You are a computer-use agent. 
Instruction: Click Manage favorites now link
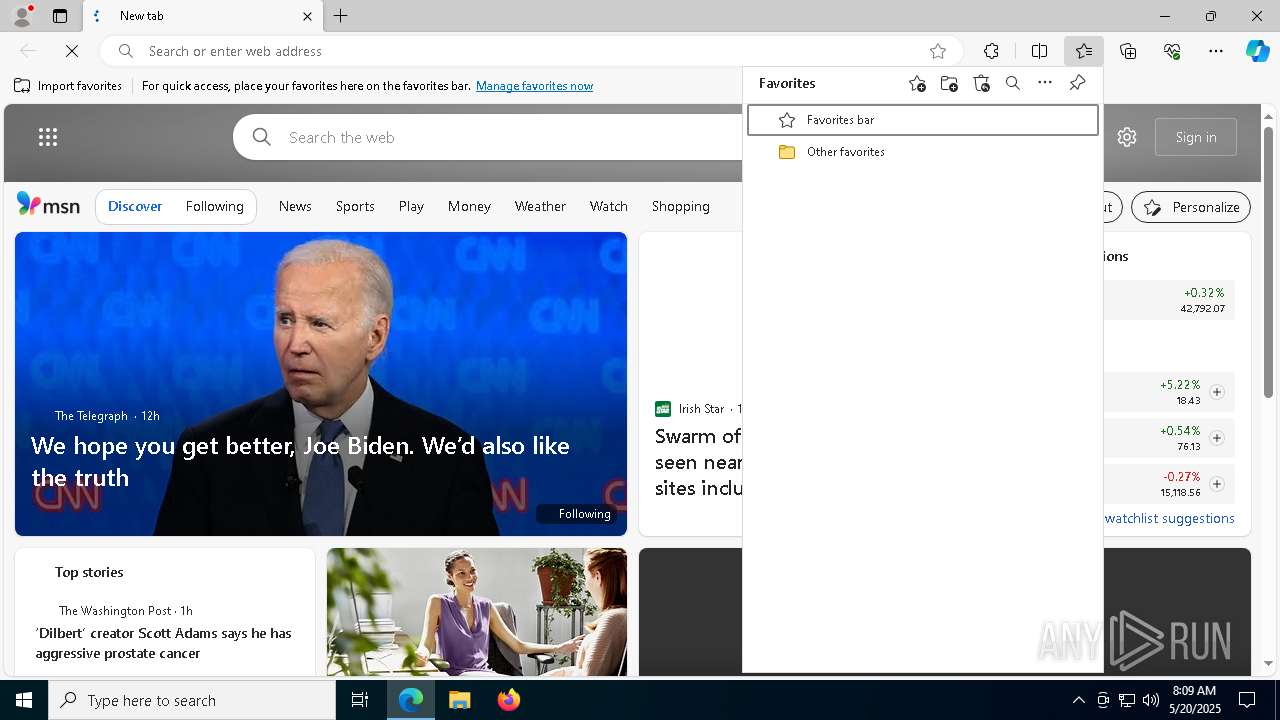click(x=534, y=86)
